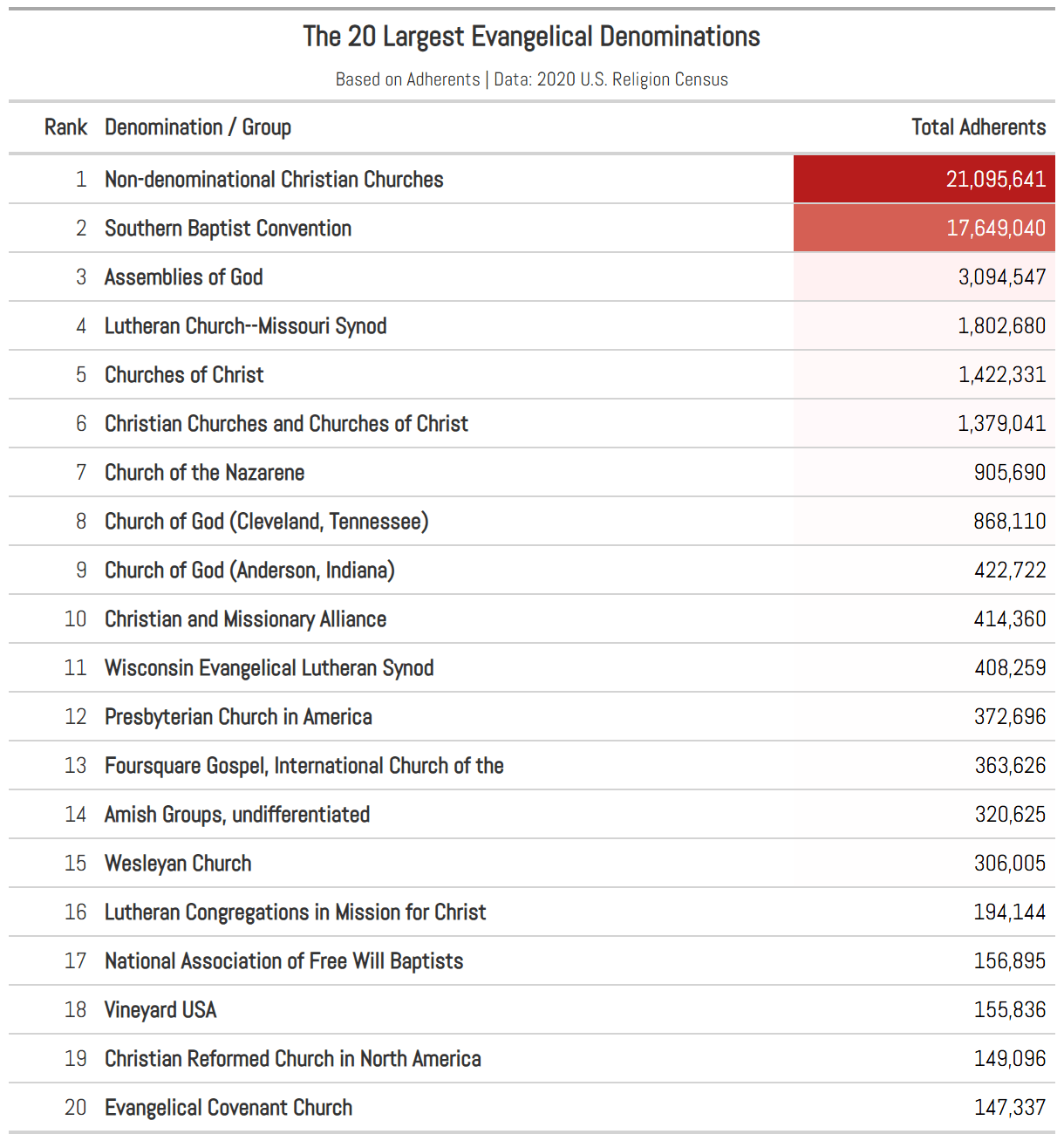Screen dimensions: 1064x1141
Task: Select the rank number 5 cell
Action: [81, 374]
